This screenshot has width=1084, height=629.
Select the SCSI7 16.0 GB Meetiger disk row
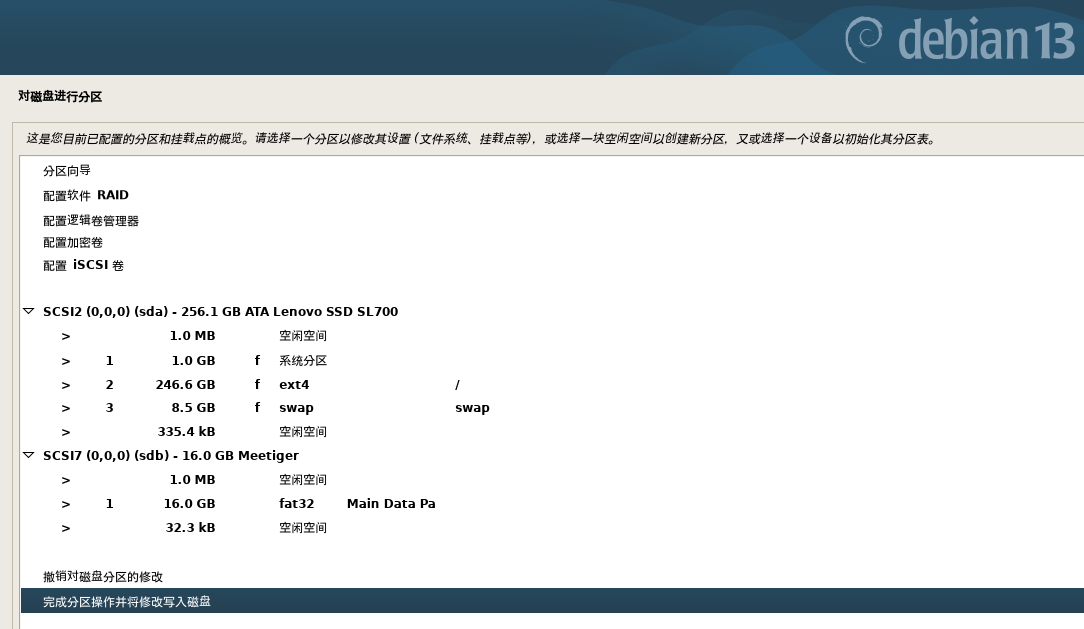(x=170, y=456)
